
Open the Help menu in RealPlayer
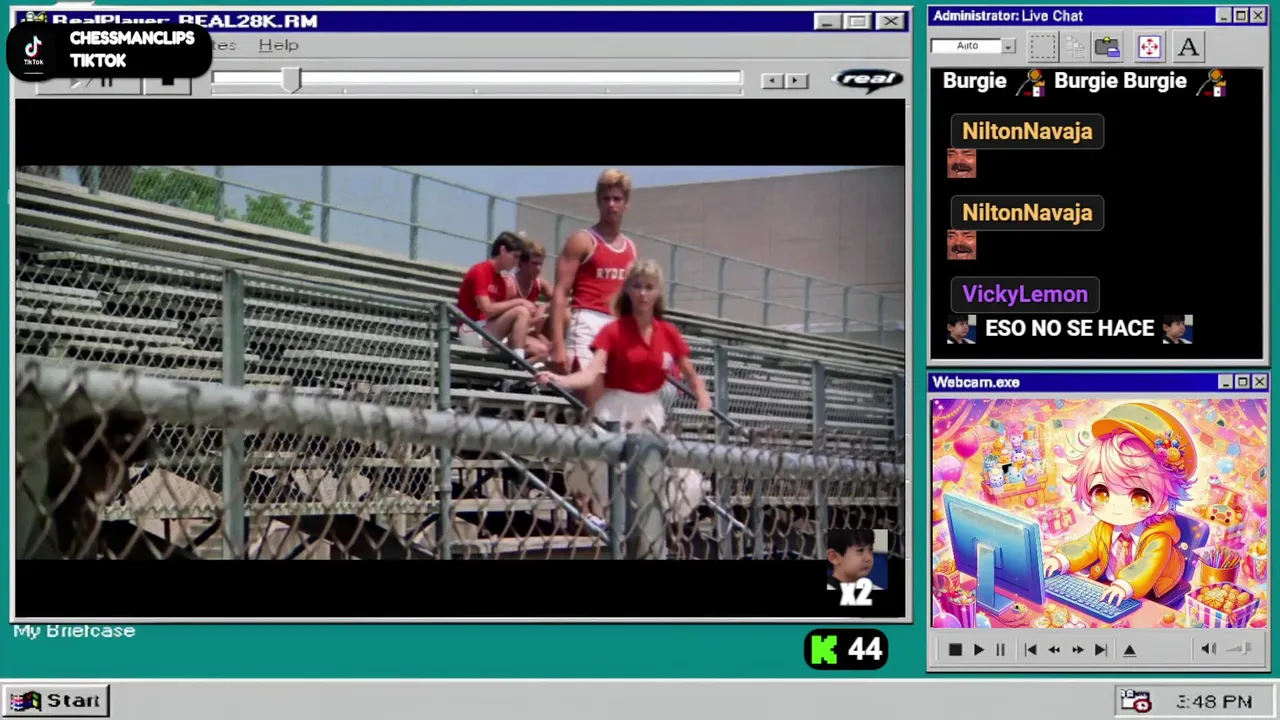click(278, 45)
